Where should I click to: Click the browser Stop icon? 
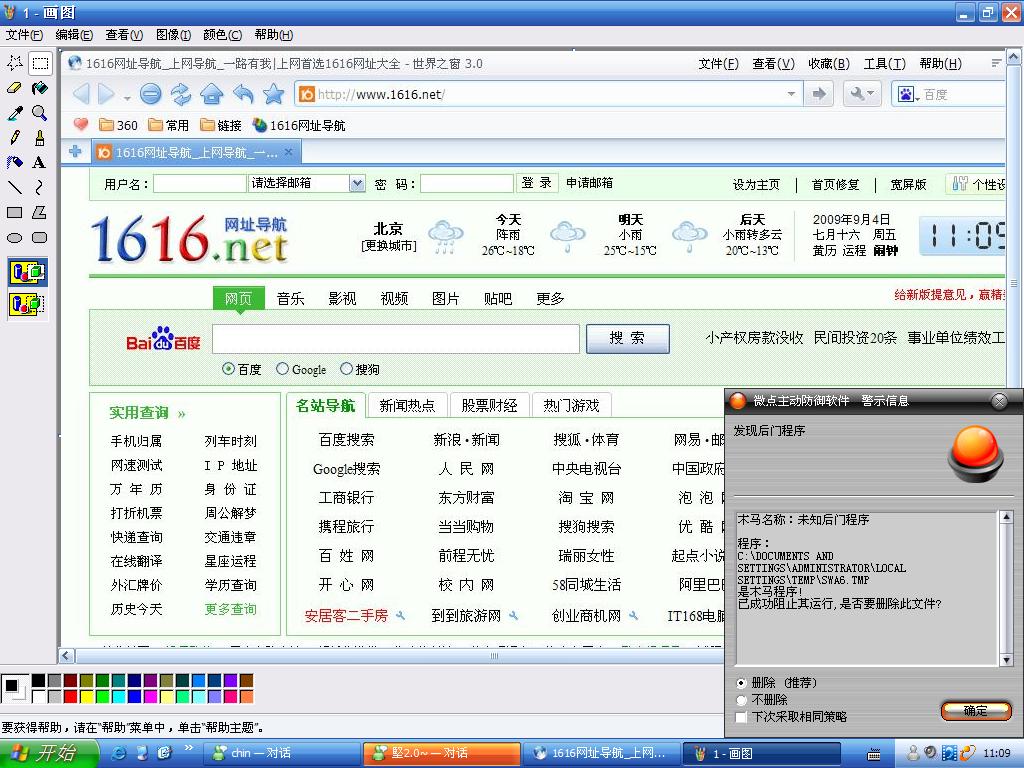[150, 95]
